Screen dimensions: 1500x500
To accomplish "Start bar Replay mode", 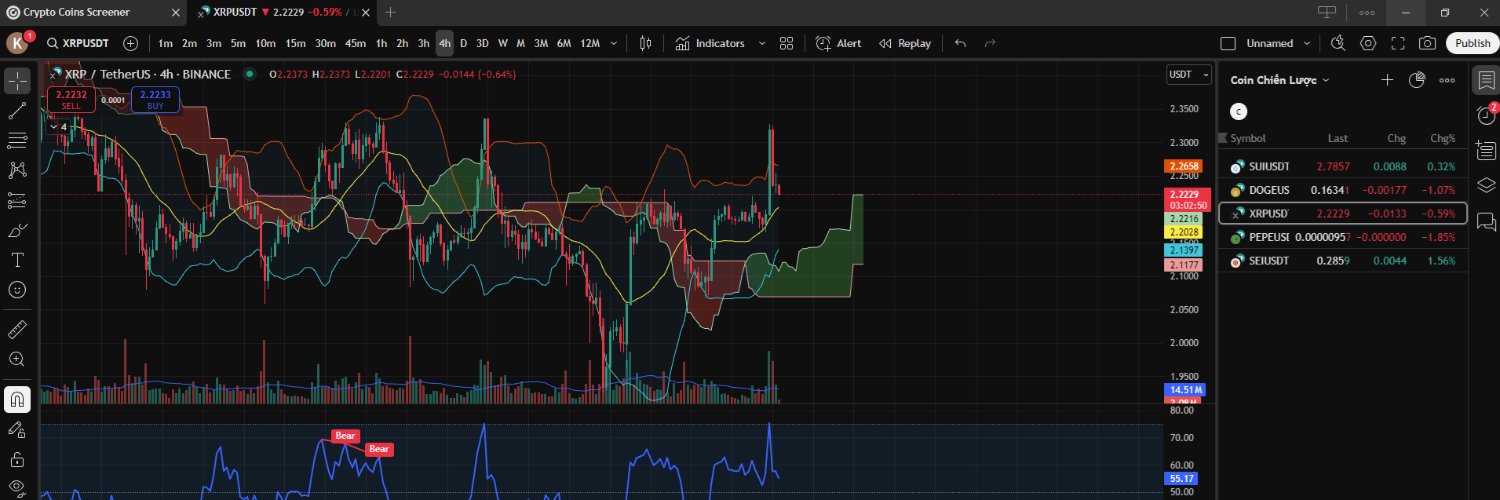I will 905,43.
